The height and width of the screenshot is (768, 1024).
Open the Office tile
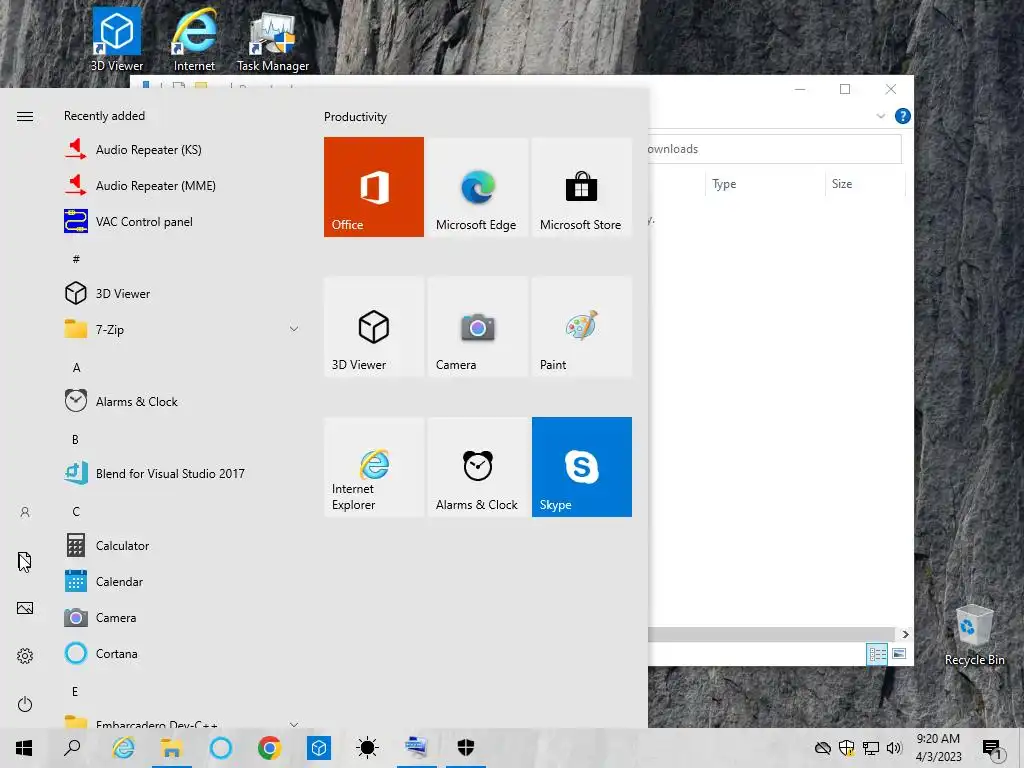pyautogui.click(x=374, y=187)
